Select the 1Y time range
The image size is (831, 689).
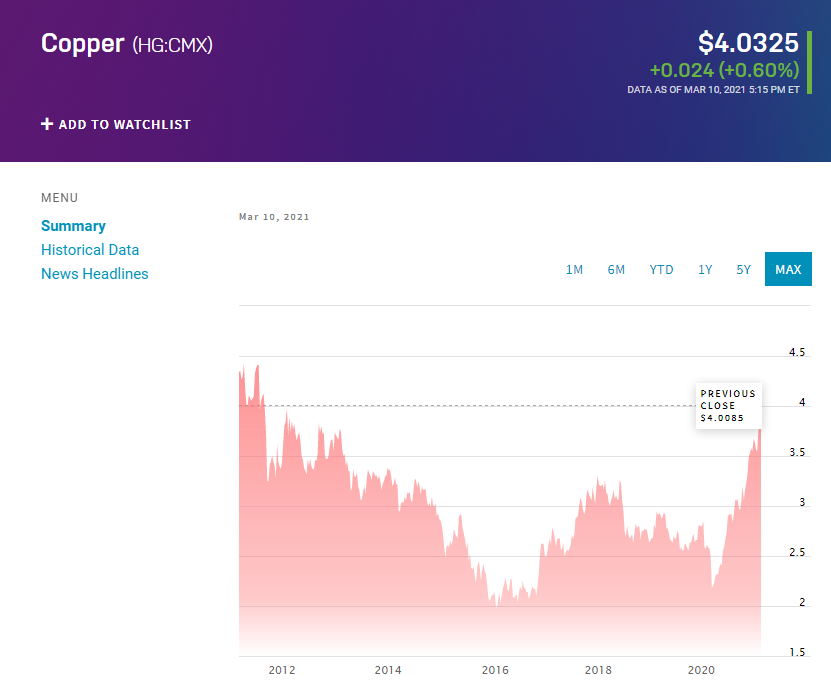pos(705,269)
